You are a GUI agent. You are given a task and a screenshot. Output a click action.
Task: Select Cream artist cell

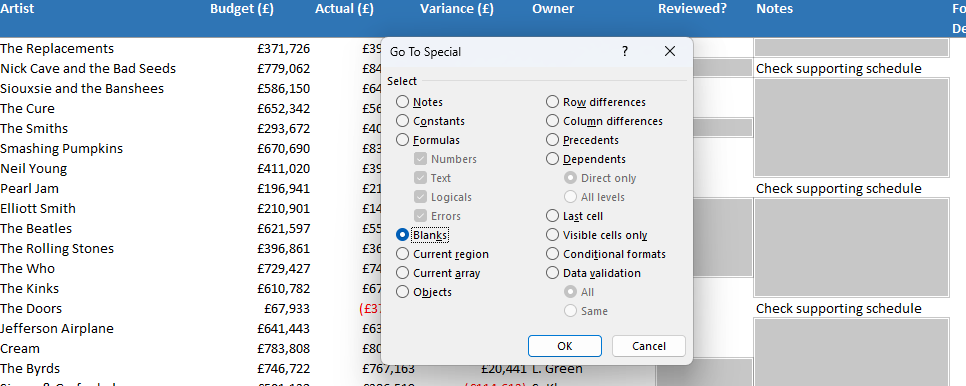point(20,348)
